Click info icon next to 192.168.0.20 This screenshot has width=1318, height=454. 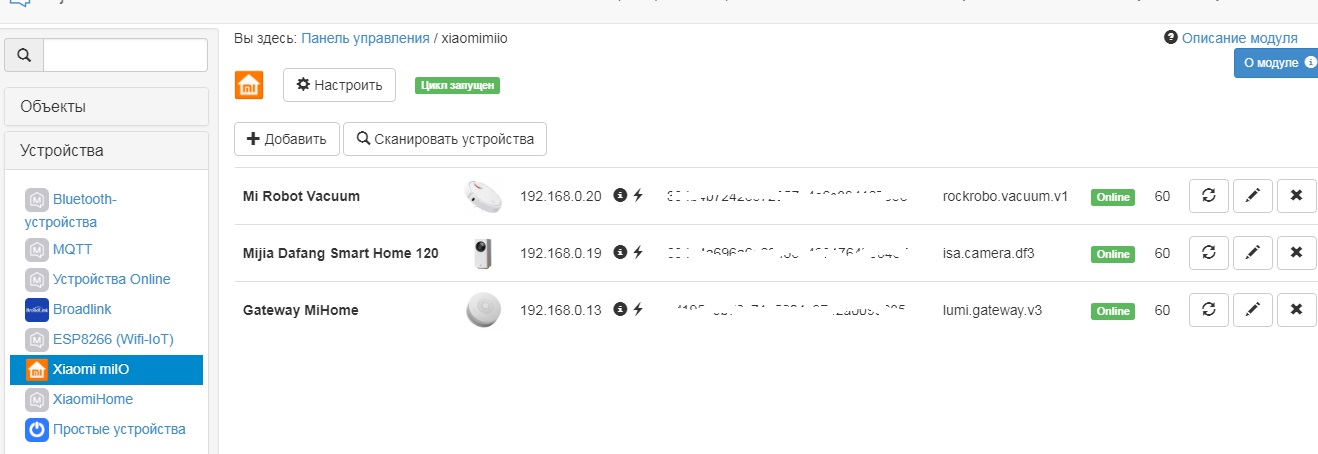click(x=620, y=196)
